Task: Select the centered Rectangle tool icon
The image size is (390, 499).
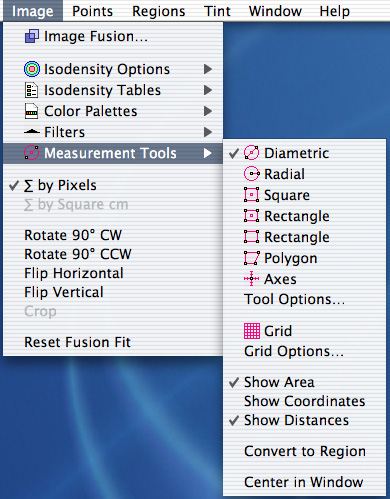Action: (251, 216)
